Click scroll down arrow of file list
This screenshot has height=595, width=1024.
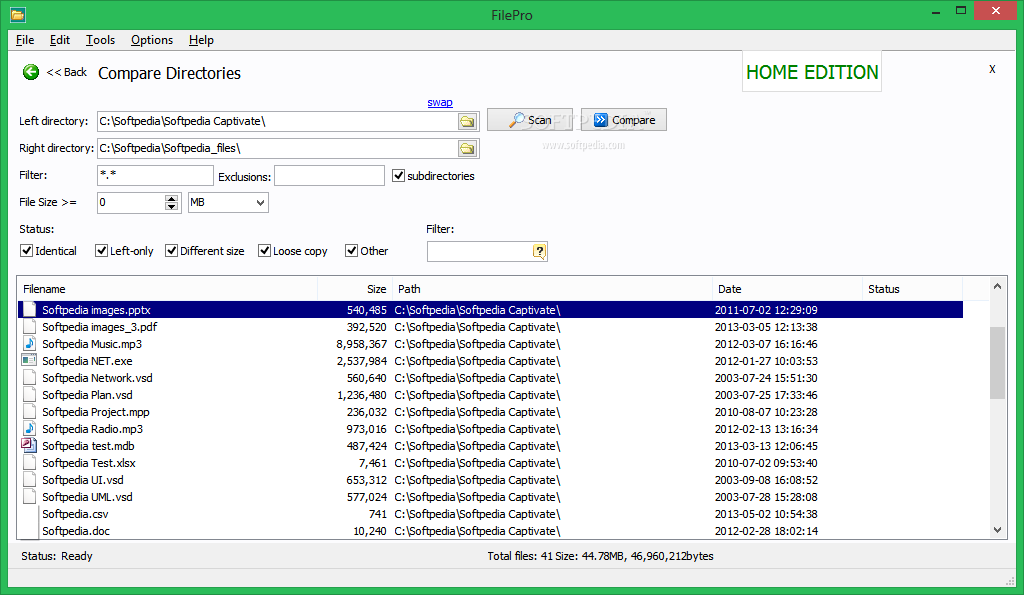[997, 530]
